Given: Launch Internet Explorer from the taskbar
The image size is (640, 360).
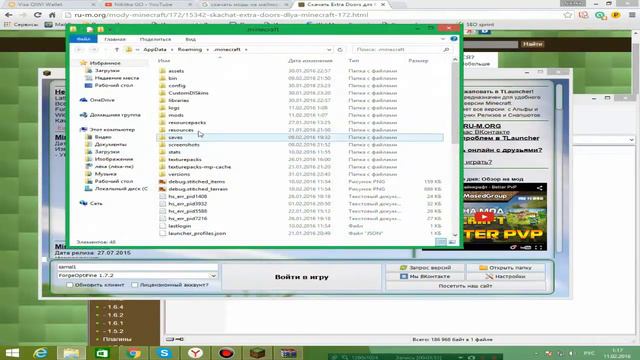Looking at the screenshot, I should 40,353.
